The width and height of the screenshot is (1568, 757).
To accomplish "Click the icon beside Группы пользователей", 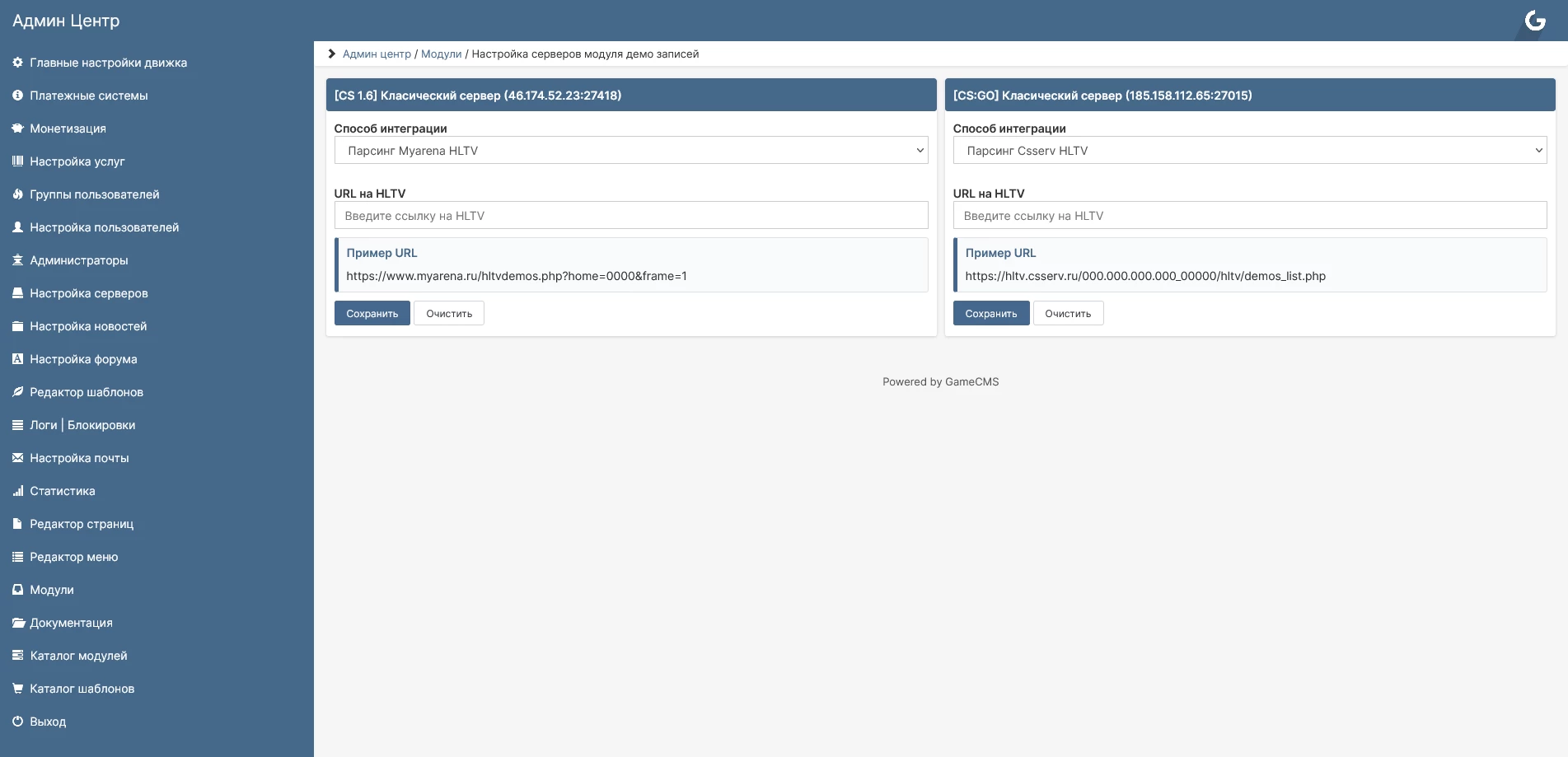I will point(17,194).
